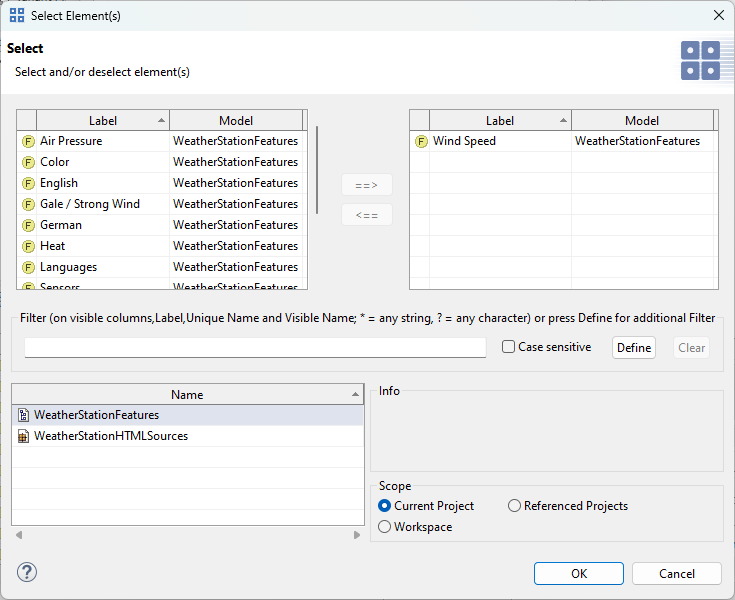Select the Gale / Strong Wind row
Screen dimensions: 735x600
point(90,204)
